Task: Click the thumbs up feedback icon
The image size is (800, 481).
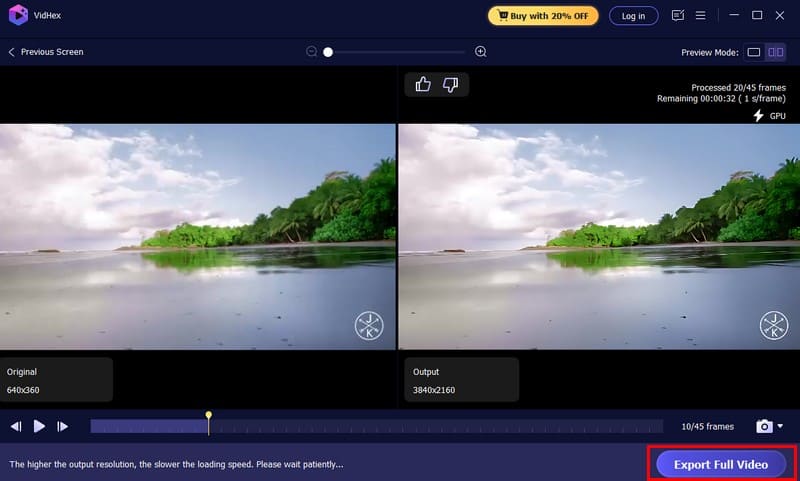Action: (422, 85)
